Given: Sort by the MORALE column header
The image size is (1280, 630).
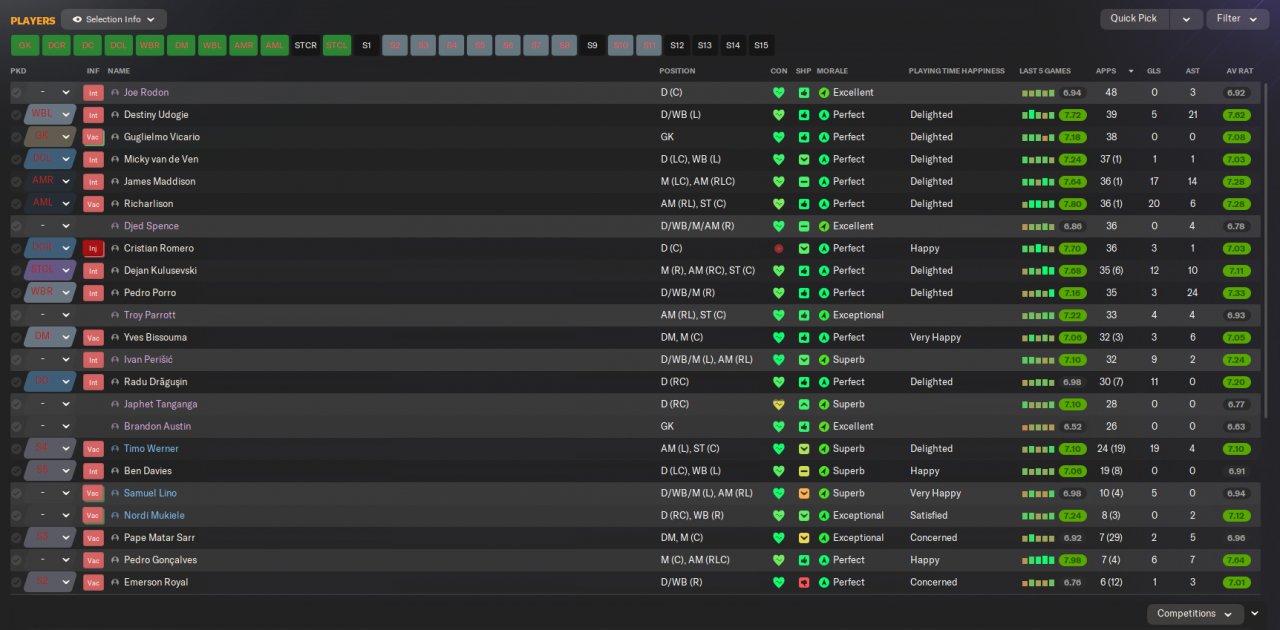Looking at the screenshot, I should (x=832, y=71).
